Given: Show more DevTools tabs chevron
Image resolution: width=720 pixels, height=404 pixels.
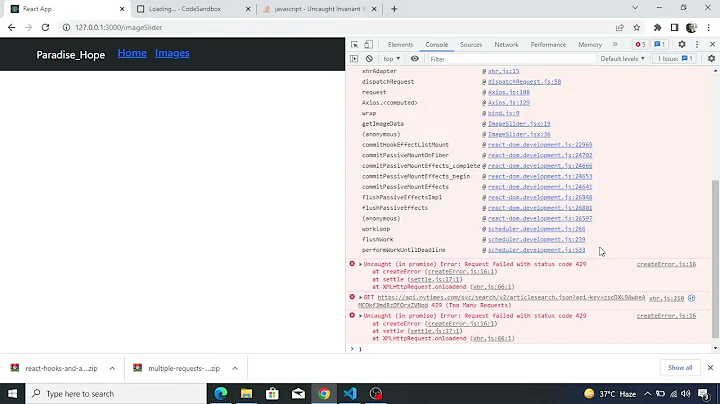Looking at the screenshot, I should pyautogui.click(x=615, y=45).
